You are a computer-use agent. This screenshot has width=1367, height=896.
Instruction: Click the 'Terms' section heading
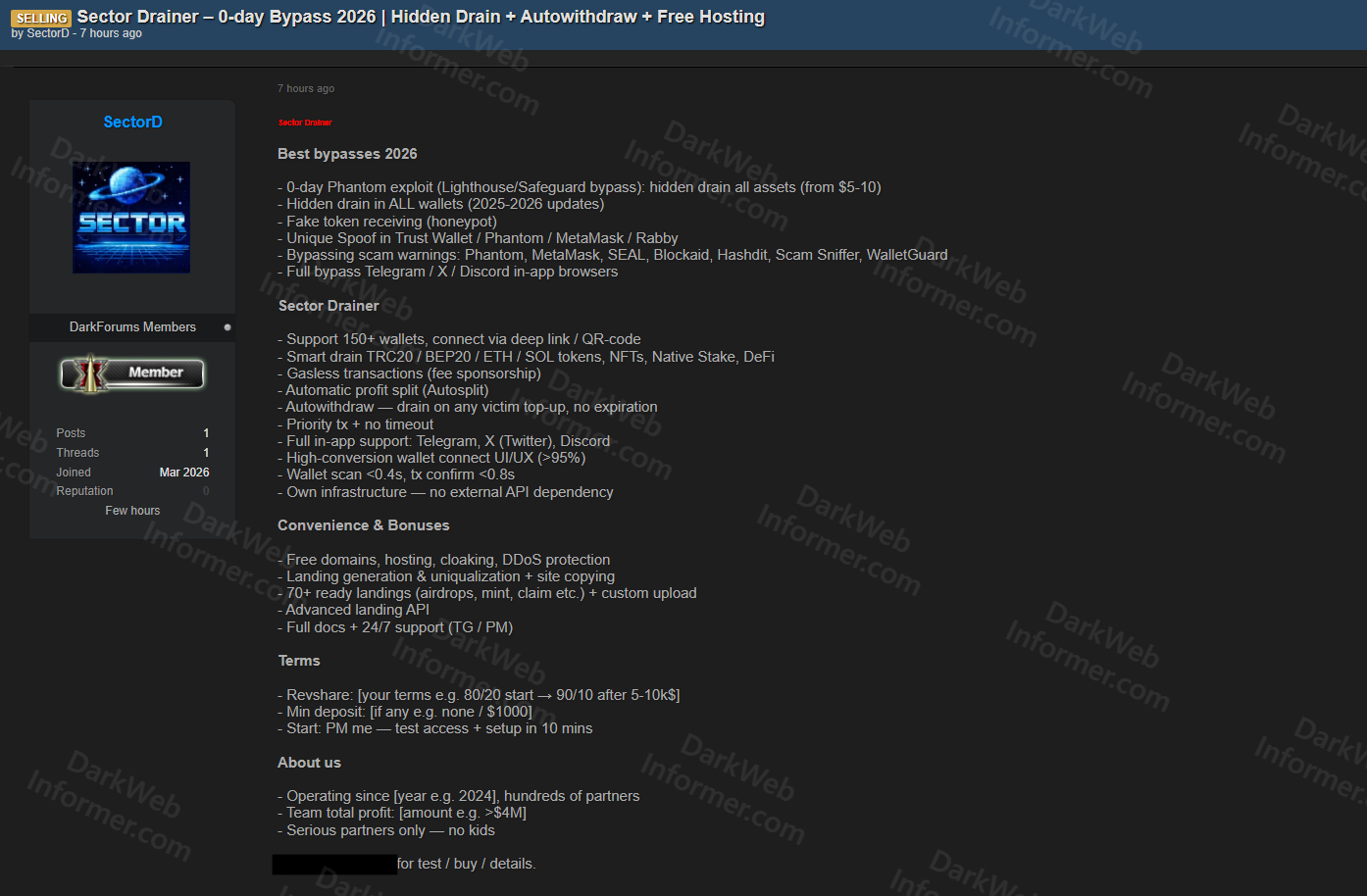click(299, 661)
